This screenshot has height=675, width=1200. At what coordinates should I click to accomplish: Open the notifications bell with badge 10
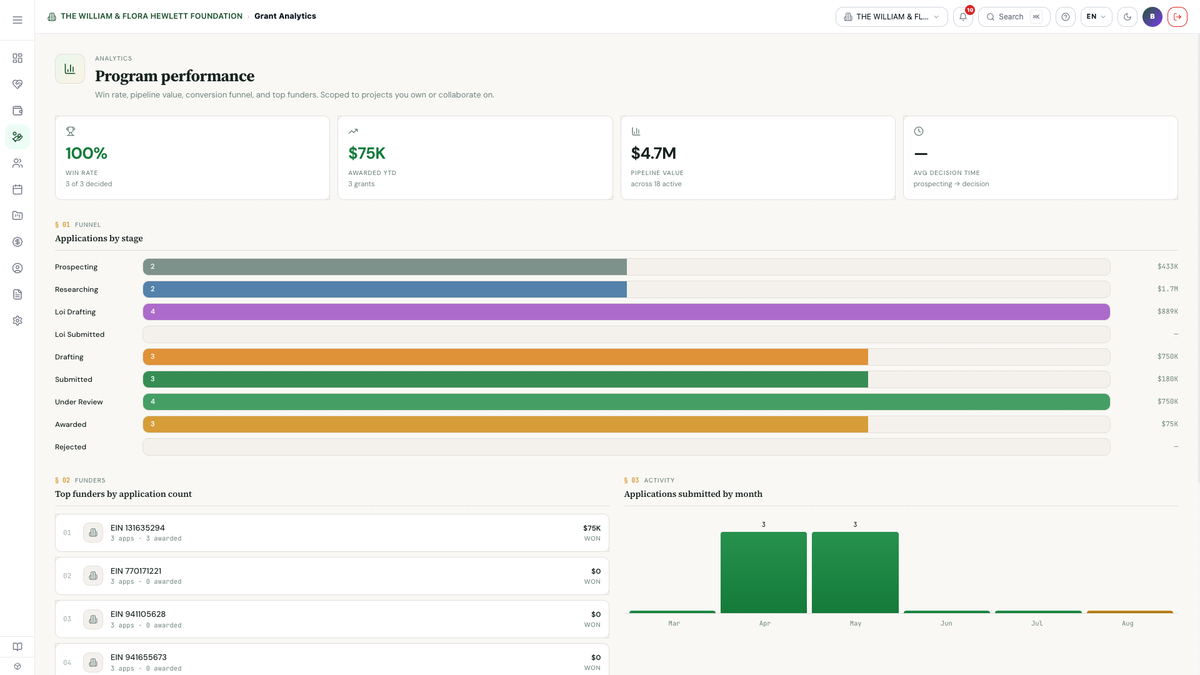point(963,17)
